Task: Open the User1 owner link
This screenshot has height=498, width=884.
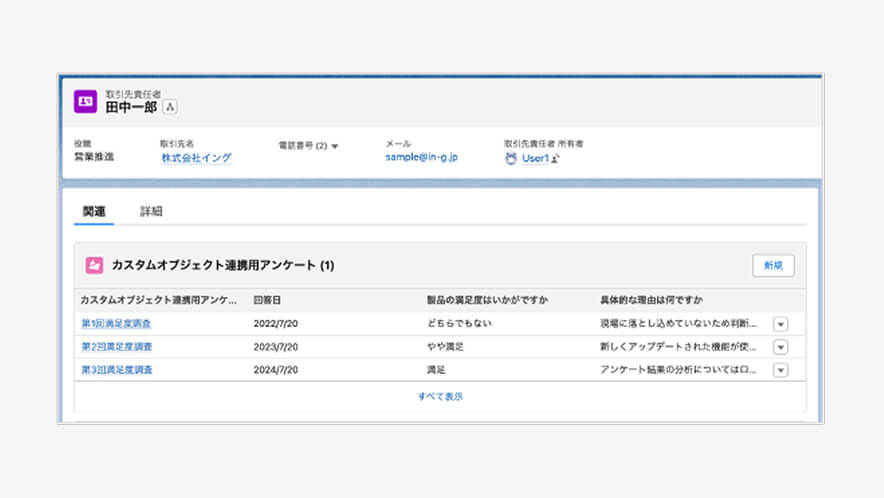Action: pos(535,158)
